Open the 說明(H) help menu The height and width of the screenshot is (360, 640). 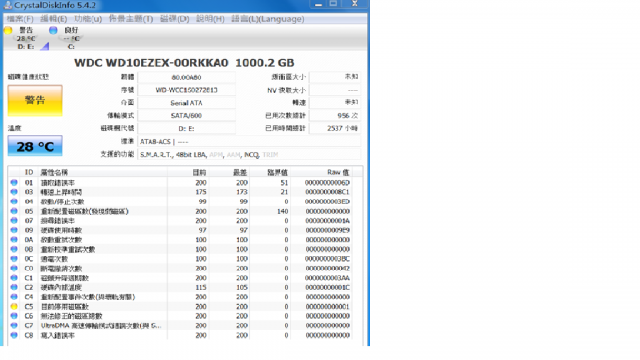click(210, 19)
